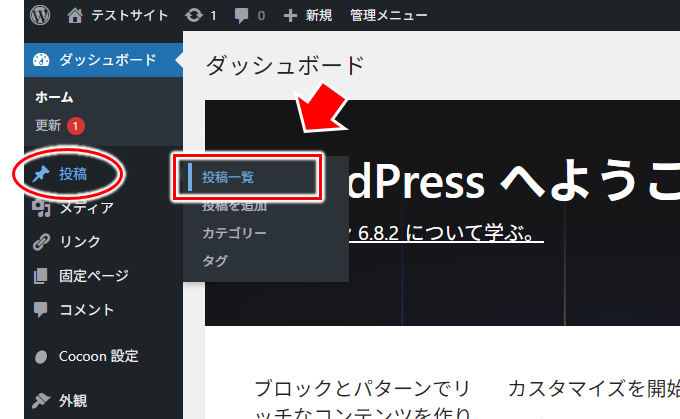
Task: Open the 更新 submenu item
Action: (x=48, y=125)
